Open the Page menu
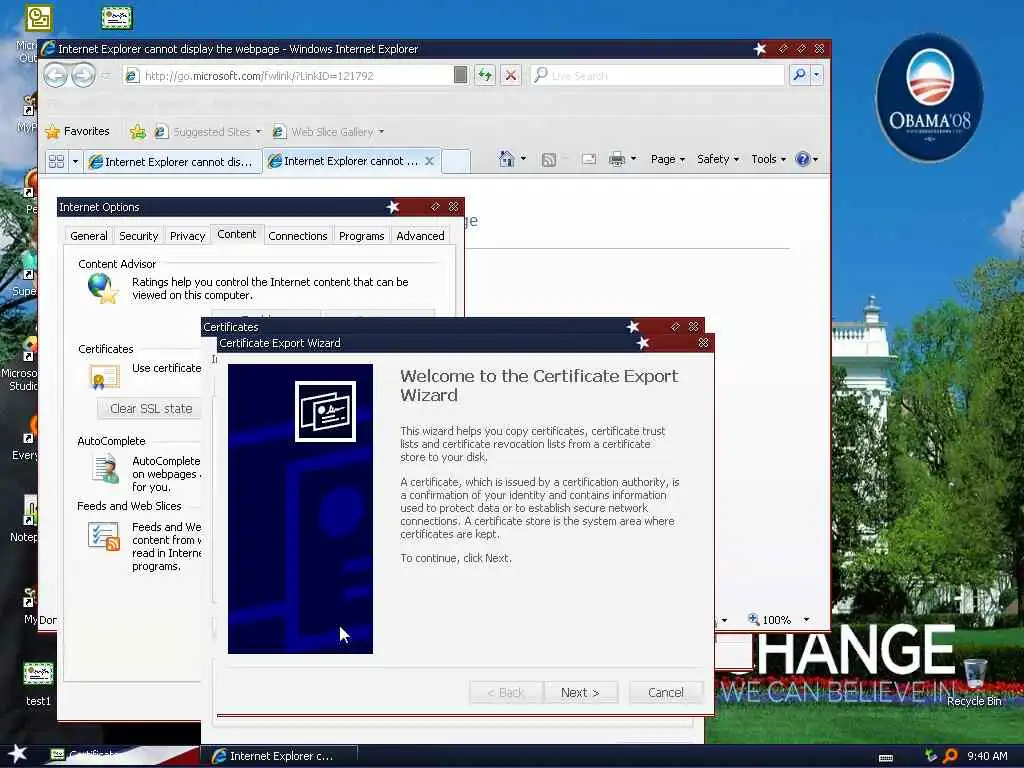This screenshot has height=768, width=1024. pos(667,159)
